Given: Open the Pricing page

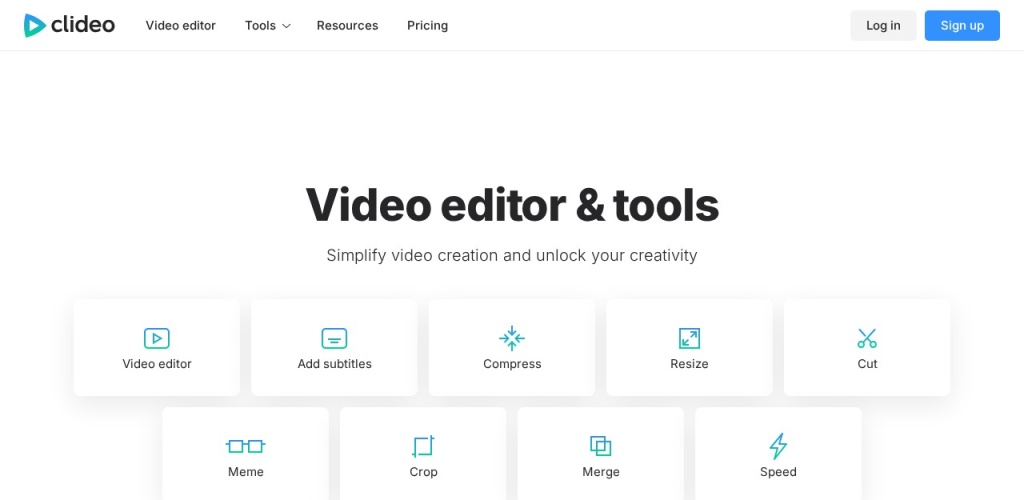Looking at the screenshot, I should [x=427, y=26].
